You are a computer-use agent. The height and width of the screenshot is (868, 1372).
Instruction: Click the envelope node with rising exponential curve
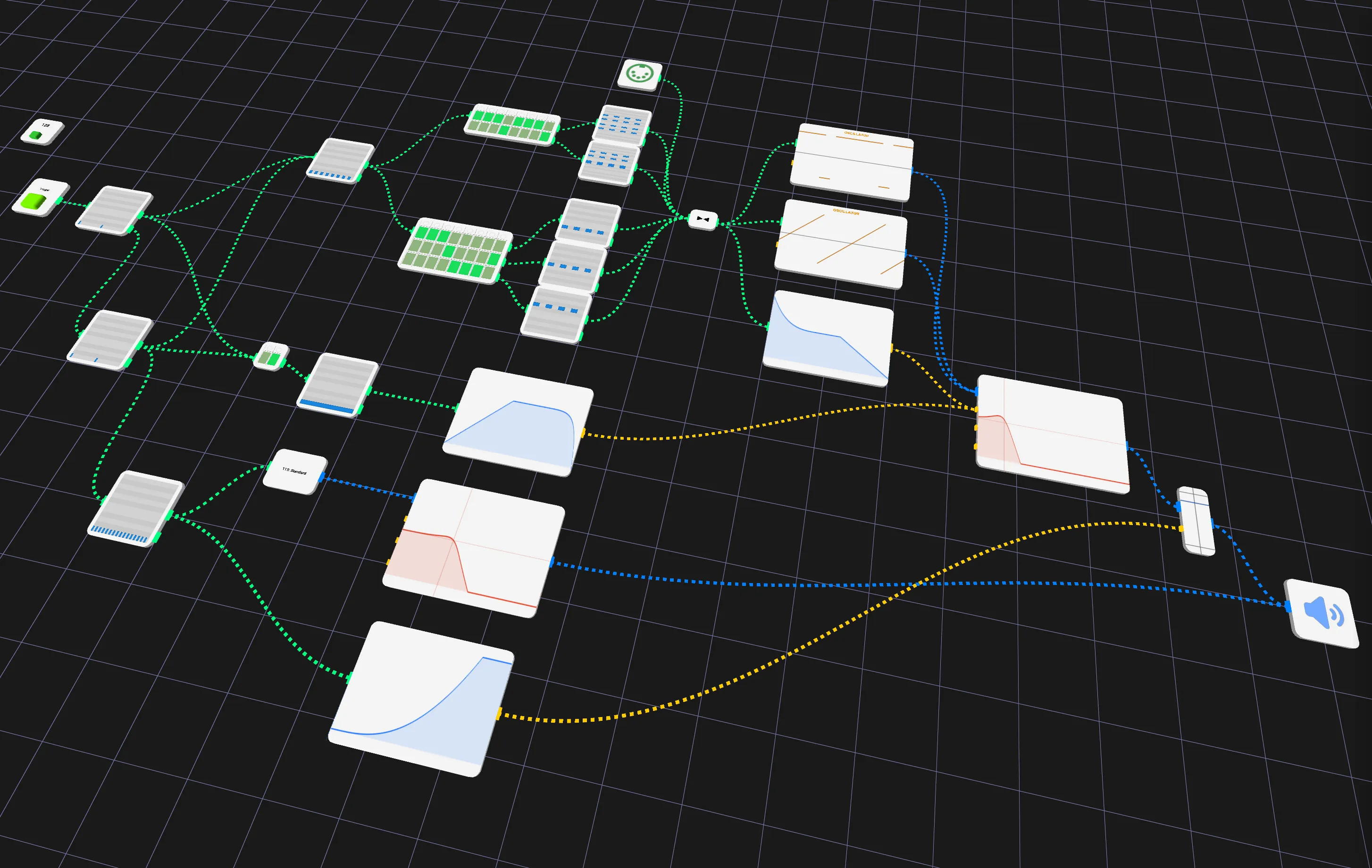tap(422, 698)
